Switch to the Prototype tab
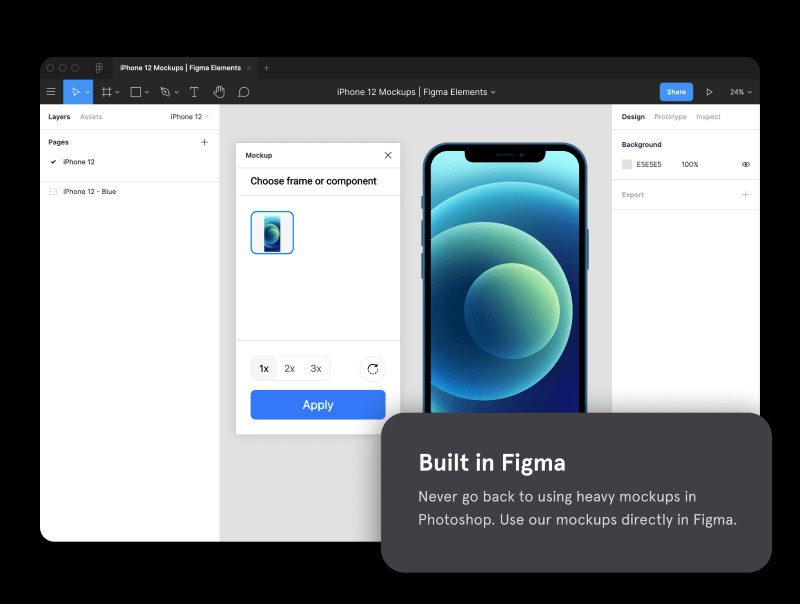This screenshot has height=604, width=800. point(670,117)
